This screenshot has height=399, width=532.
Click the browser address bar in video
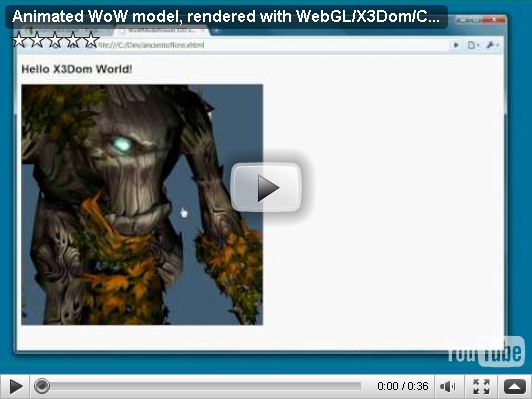tap(271, 45)
